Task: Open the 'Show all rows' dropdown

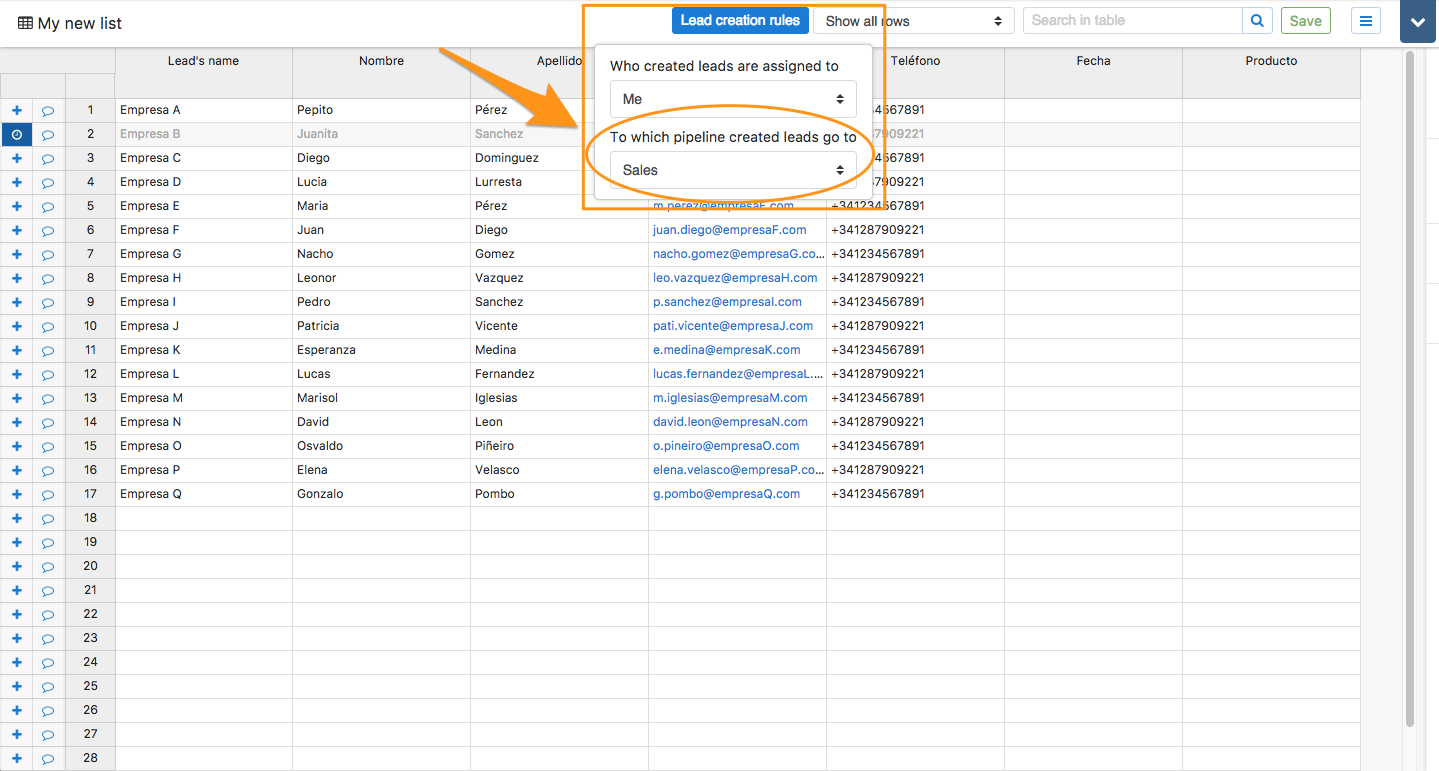Action: point(913,21)
